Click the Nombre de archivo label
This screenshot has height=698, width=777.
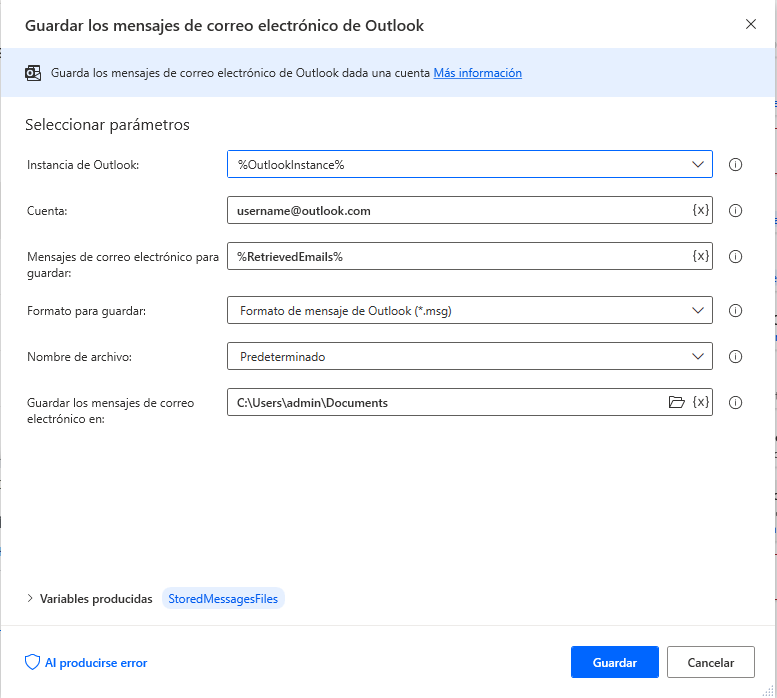(x=79, y=357)
